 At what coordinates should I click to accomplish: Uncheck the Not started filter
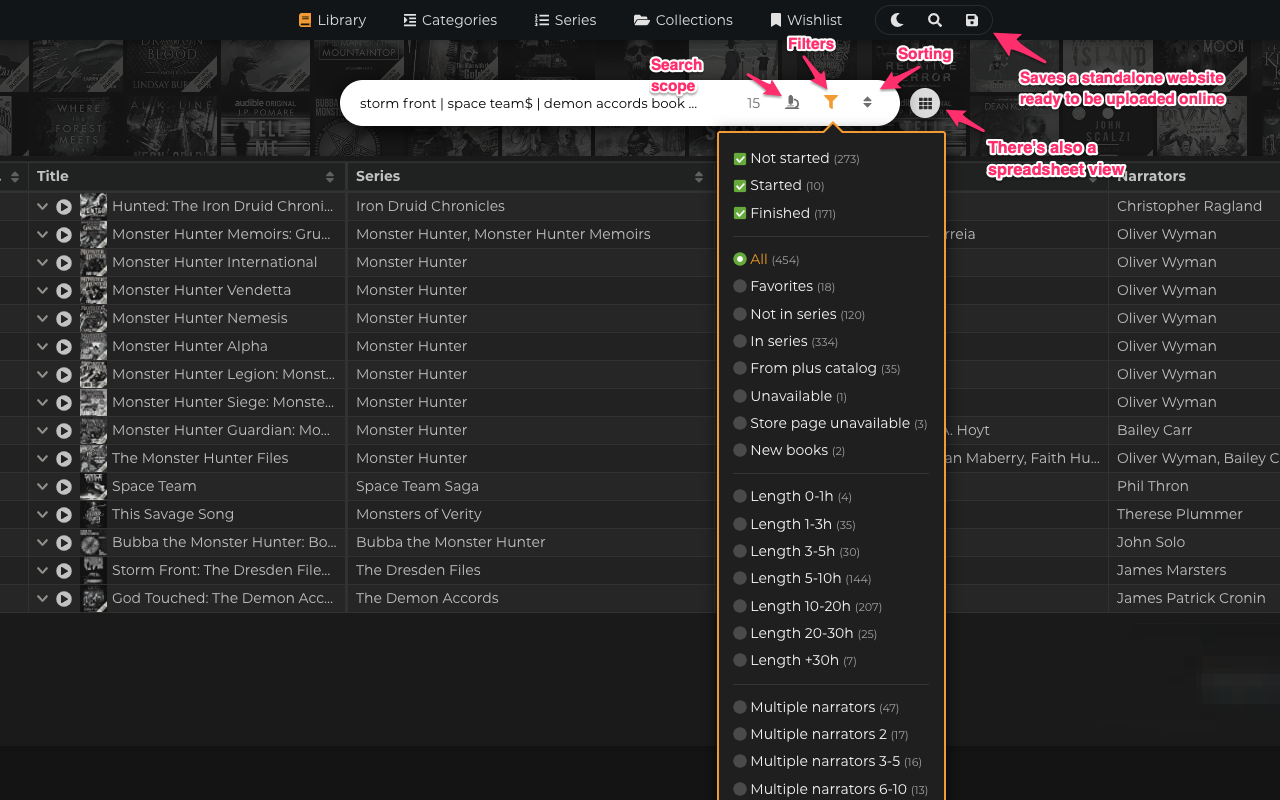[739, 157]
